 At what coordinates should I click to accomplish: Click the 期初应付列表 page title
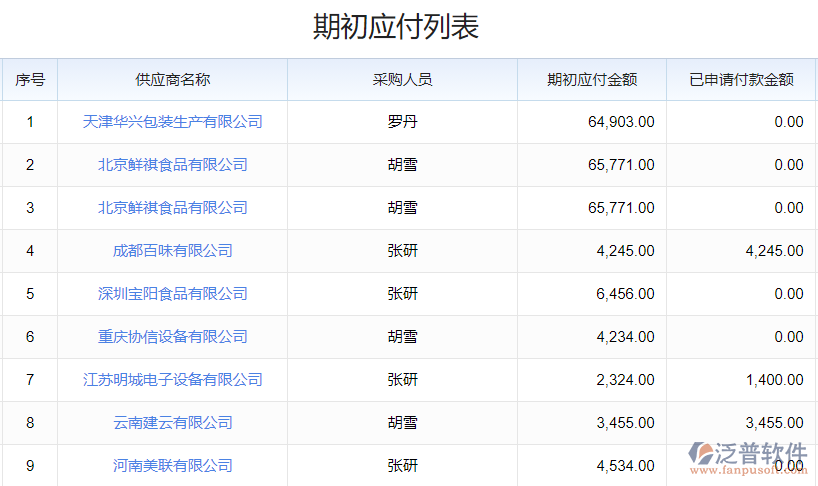tap(396, 27)
